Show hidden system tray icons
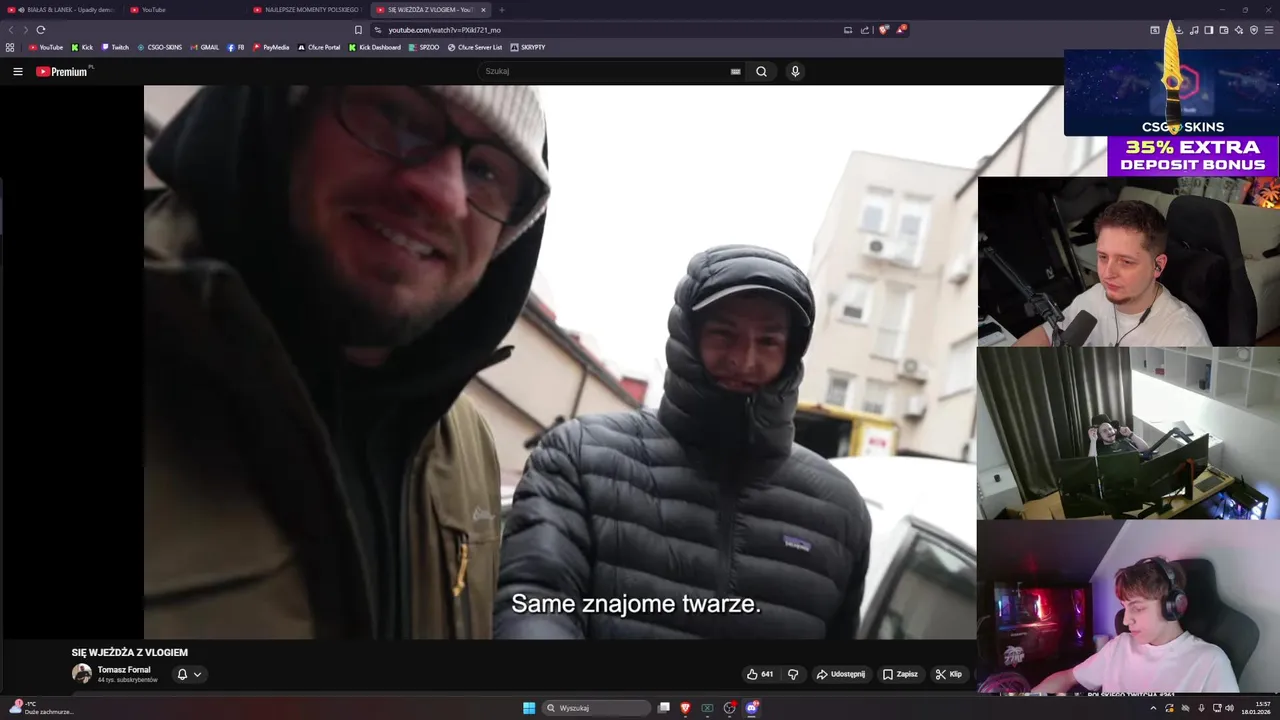 (x=1153, y=708)
